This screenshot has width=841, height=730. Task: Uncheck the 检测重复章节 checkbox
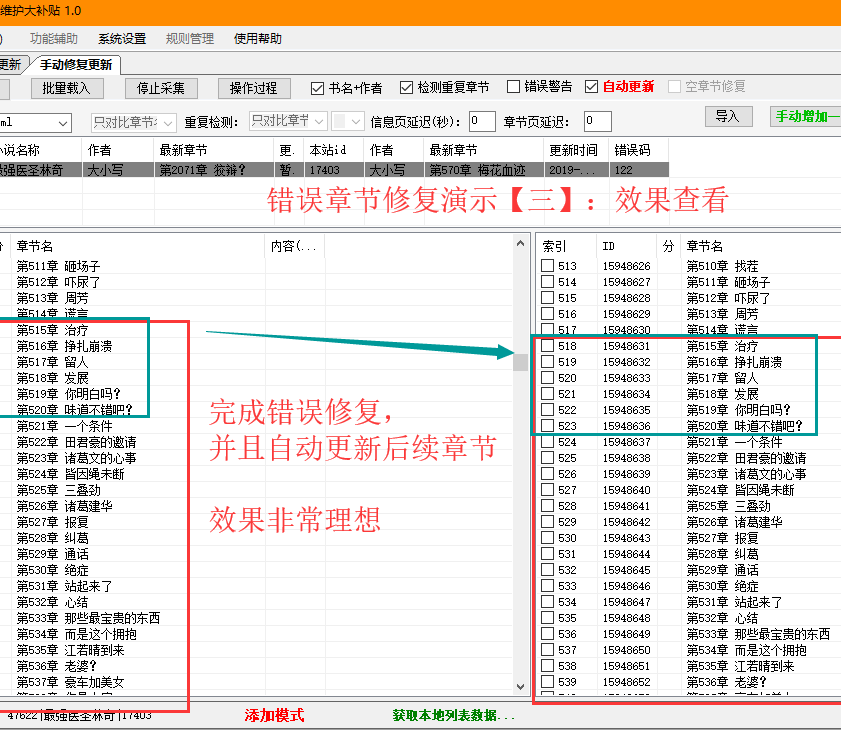tap(406, 88)
